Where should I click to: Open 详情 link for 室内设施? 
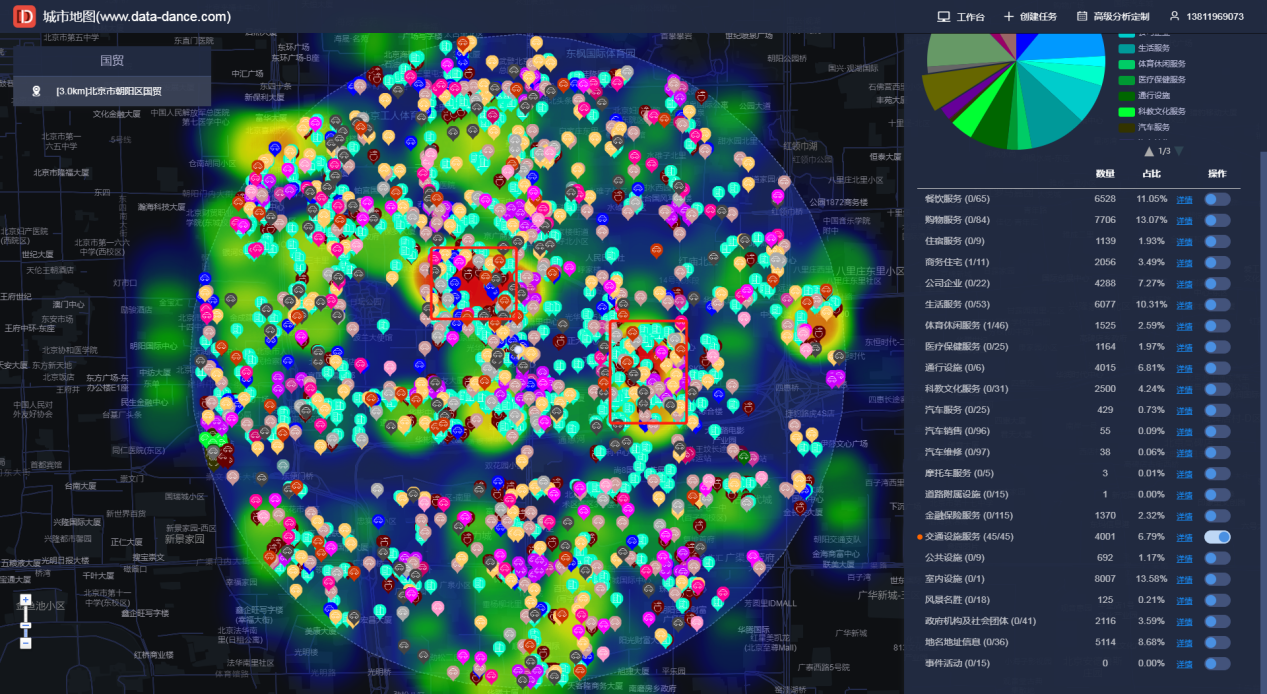click(x=1184, y=579)
